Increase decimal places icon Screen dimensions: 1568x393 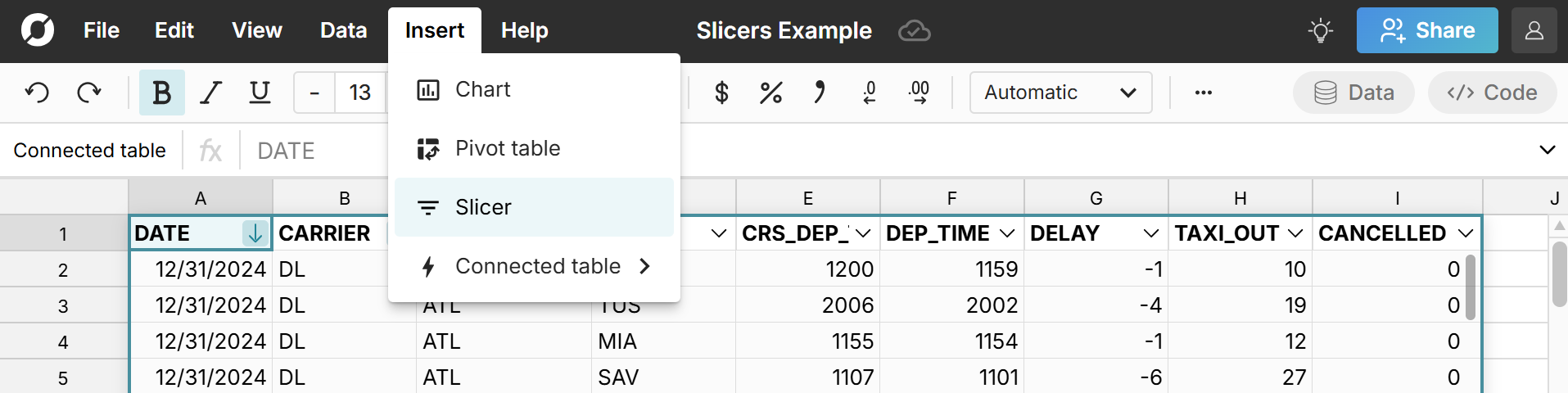919,93
